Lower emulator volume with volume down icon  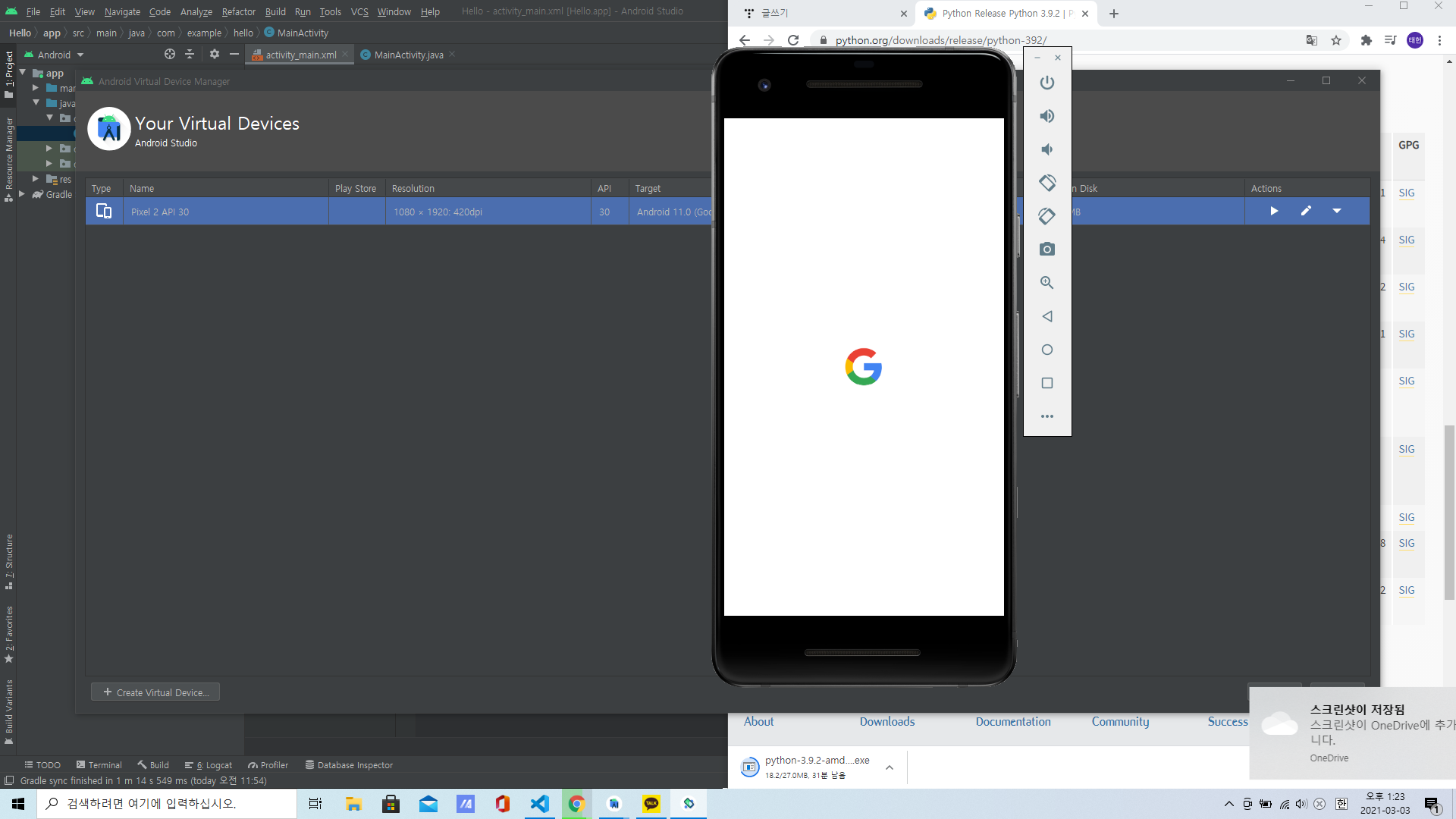pyautogui.click(x=1047, y=149)
